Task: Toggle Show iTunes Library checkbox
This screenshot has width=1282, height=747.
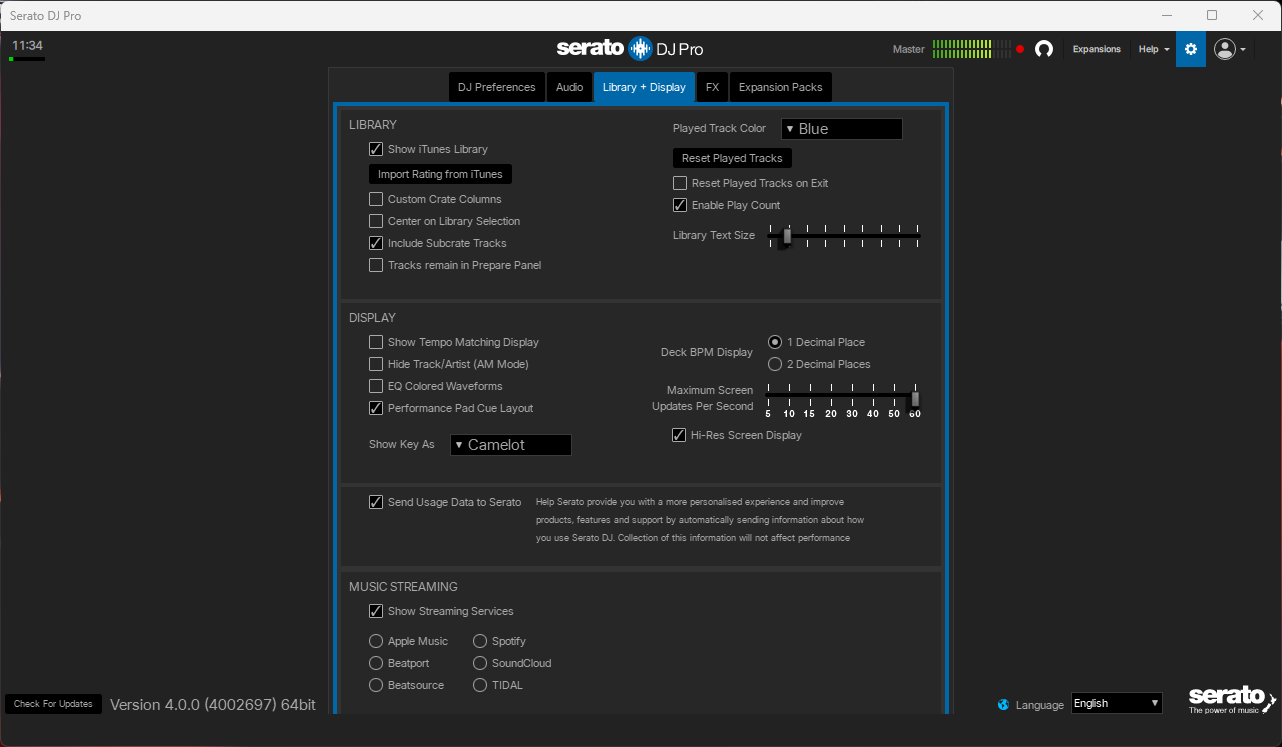Action: click(376, 149)
